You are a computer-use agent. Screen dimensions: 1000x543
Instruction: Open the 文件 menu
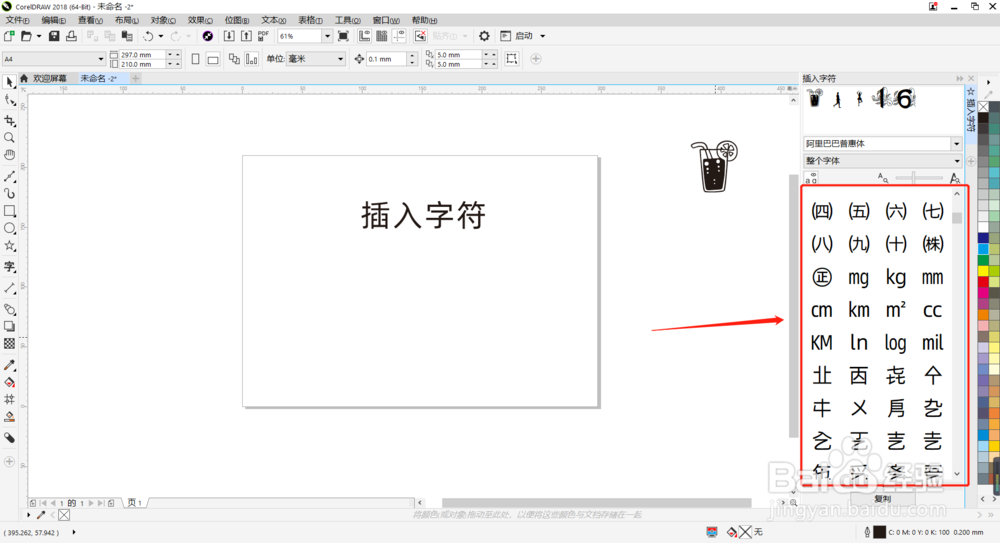(x=17, y=20)
